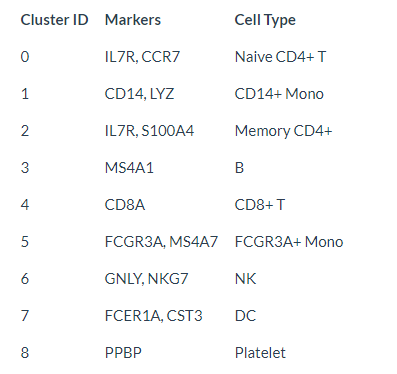Select the Memory CD4+ cell type
397x374 pixels.
(x=283, y=132)
